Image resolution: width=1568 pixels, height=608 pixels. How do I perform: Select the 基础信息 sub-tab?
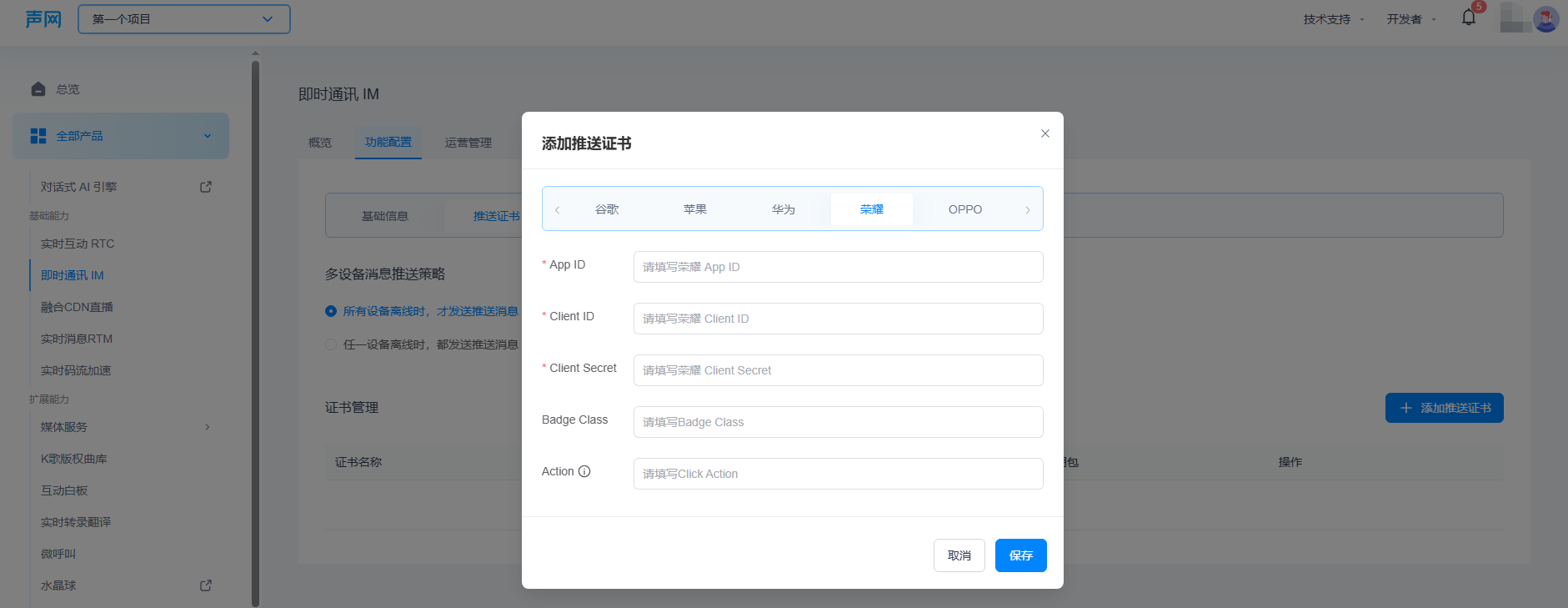tap(385, 216)
